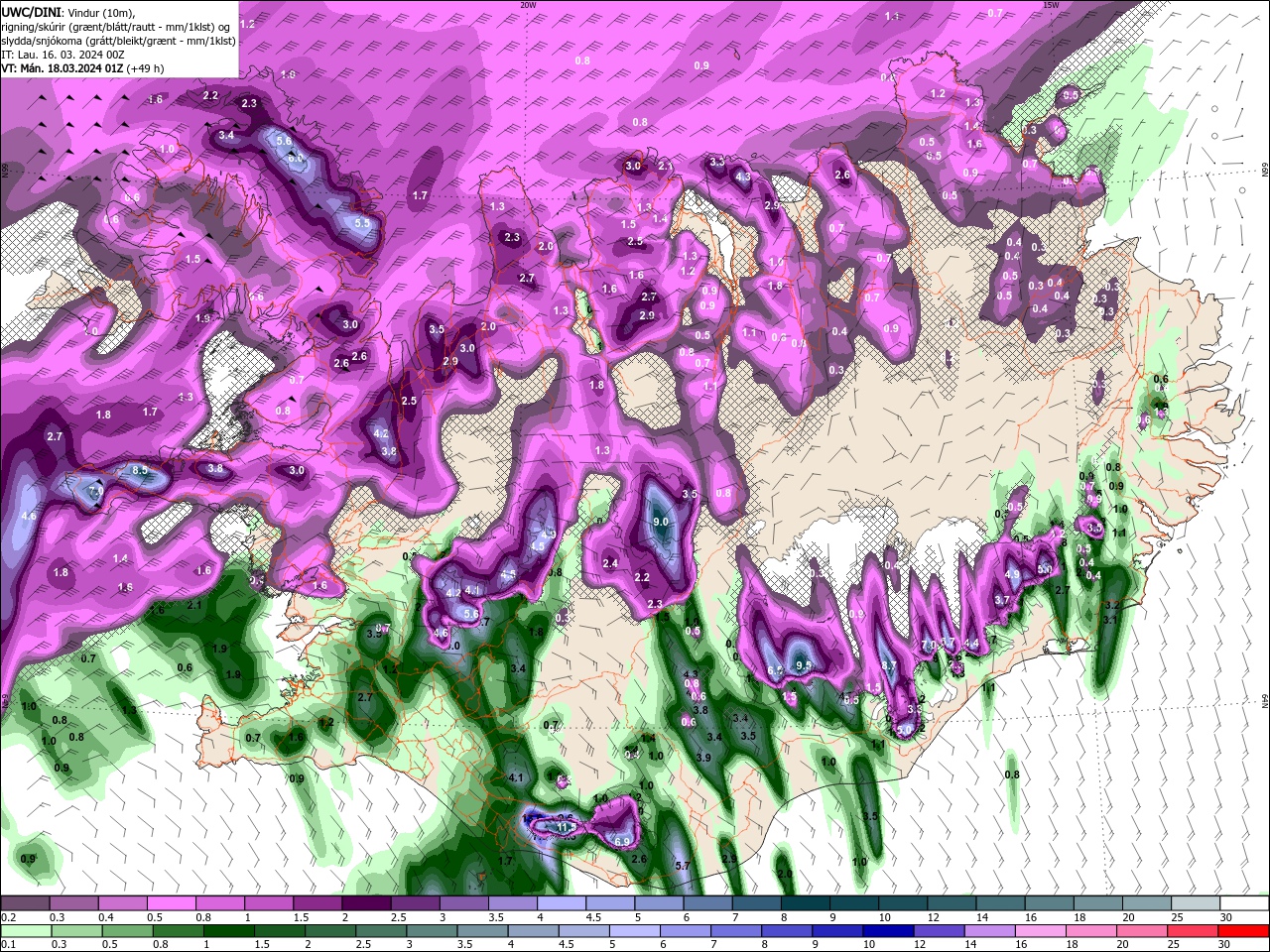Click the dark mauve 0.2 snow legend swatch
Screen dimensions: 1270x952
[x=25, y=903]
